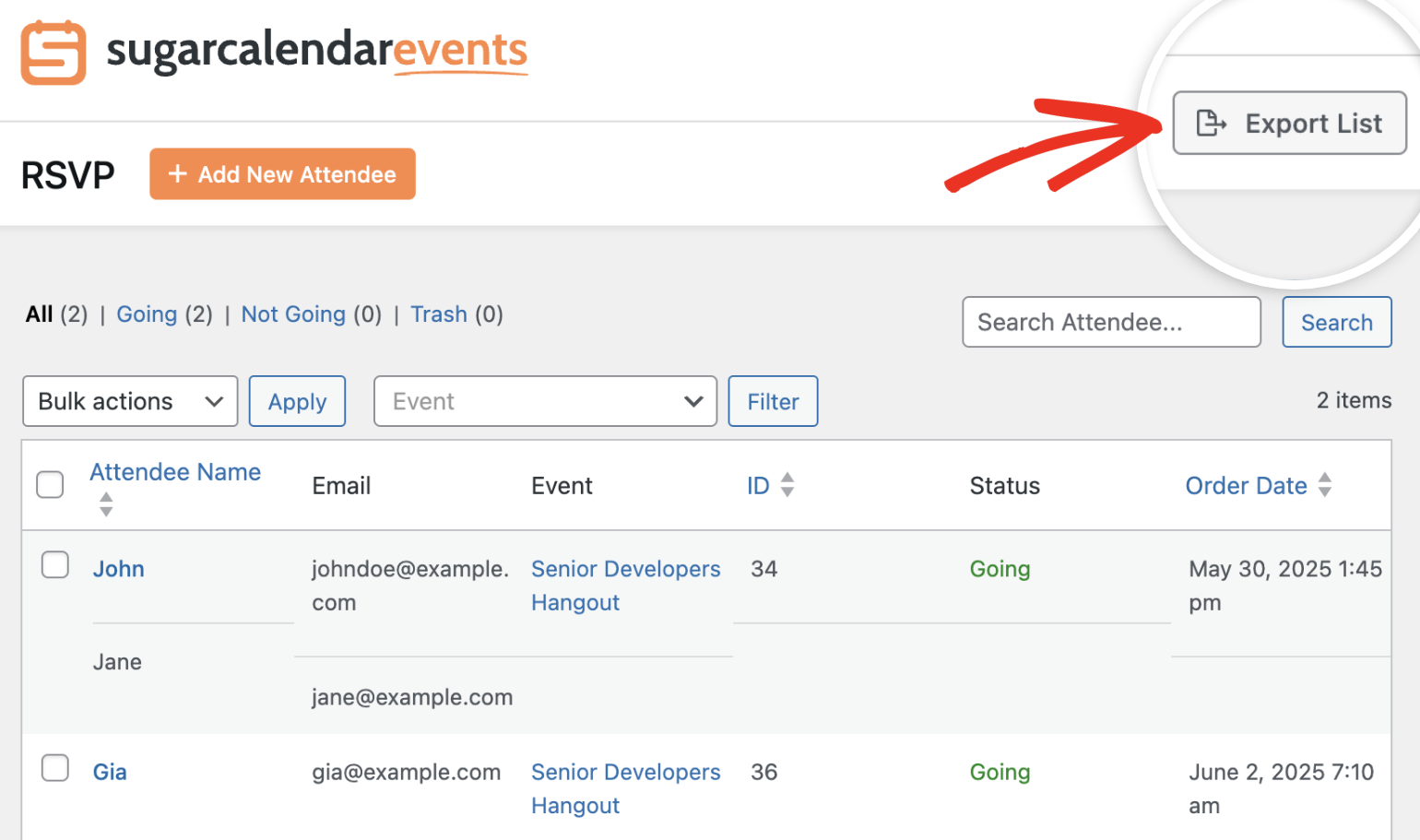Check the box next to Gia
This screenshot has height=840, width=1420.
(x=55, y=767)
